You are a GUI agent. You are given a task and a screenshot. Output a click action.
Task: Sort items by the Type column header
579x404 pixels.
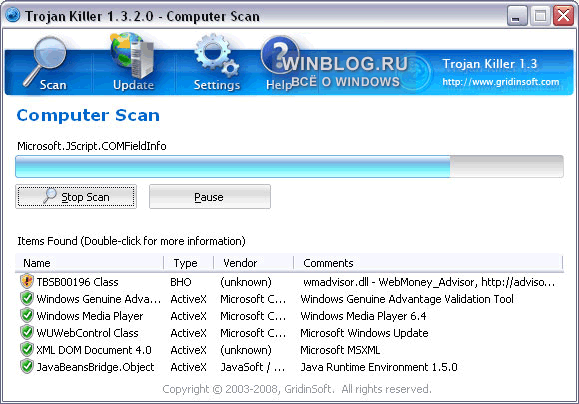point(188,263)
